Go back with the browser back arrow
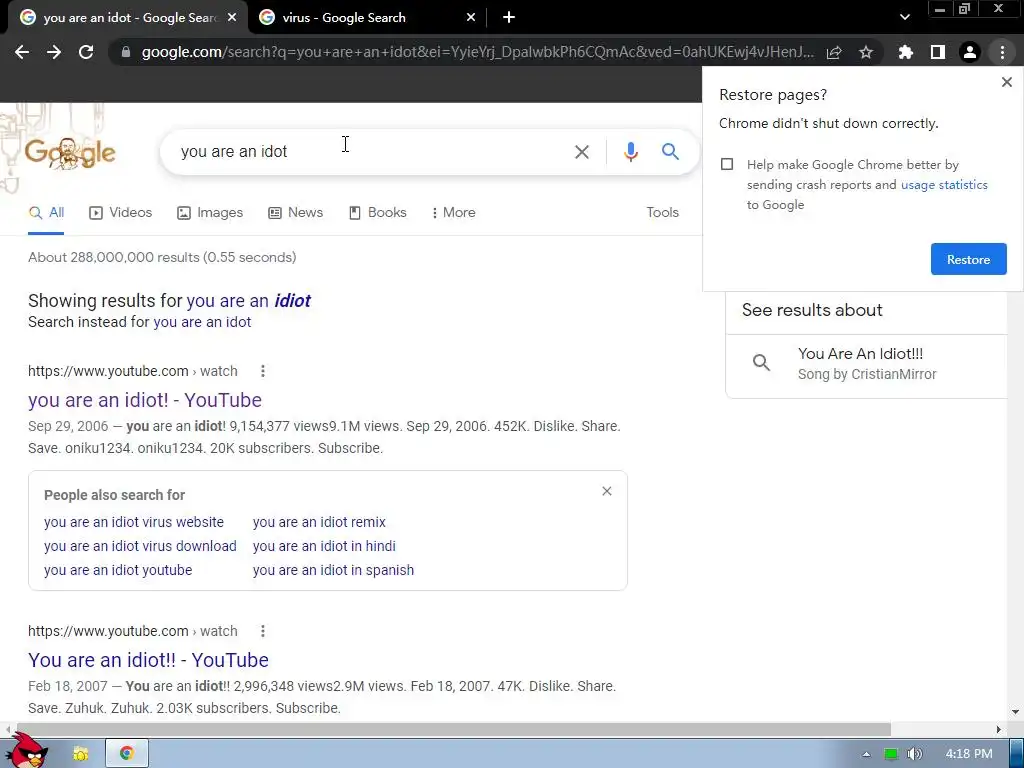This screenshot has width=1024, height=768. (22, 52)
